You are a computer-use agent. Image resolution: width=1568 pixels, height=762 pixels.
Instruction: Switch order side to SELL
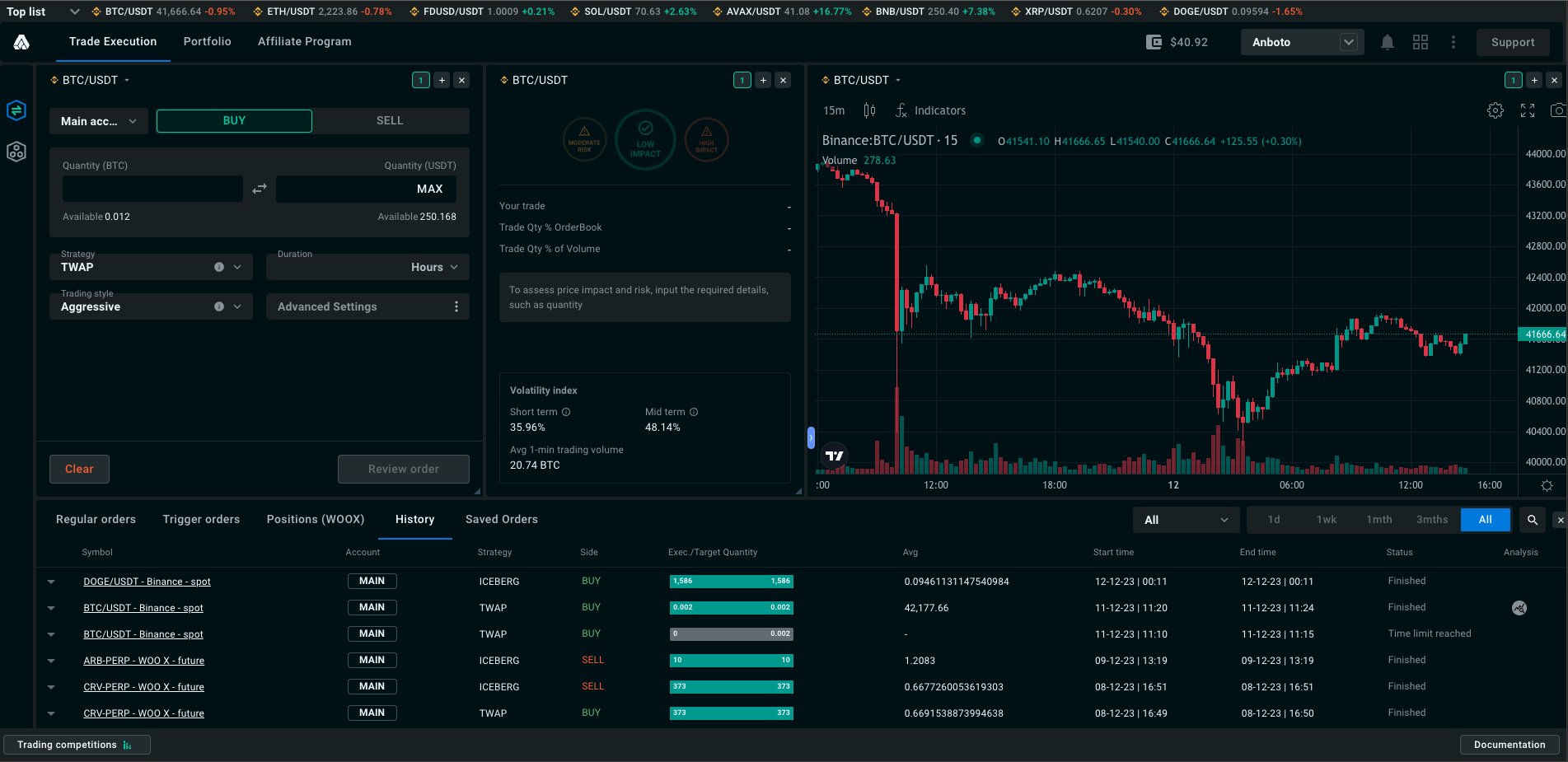click(x=391, y=120)
